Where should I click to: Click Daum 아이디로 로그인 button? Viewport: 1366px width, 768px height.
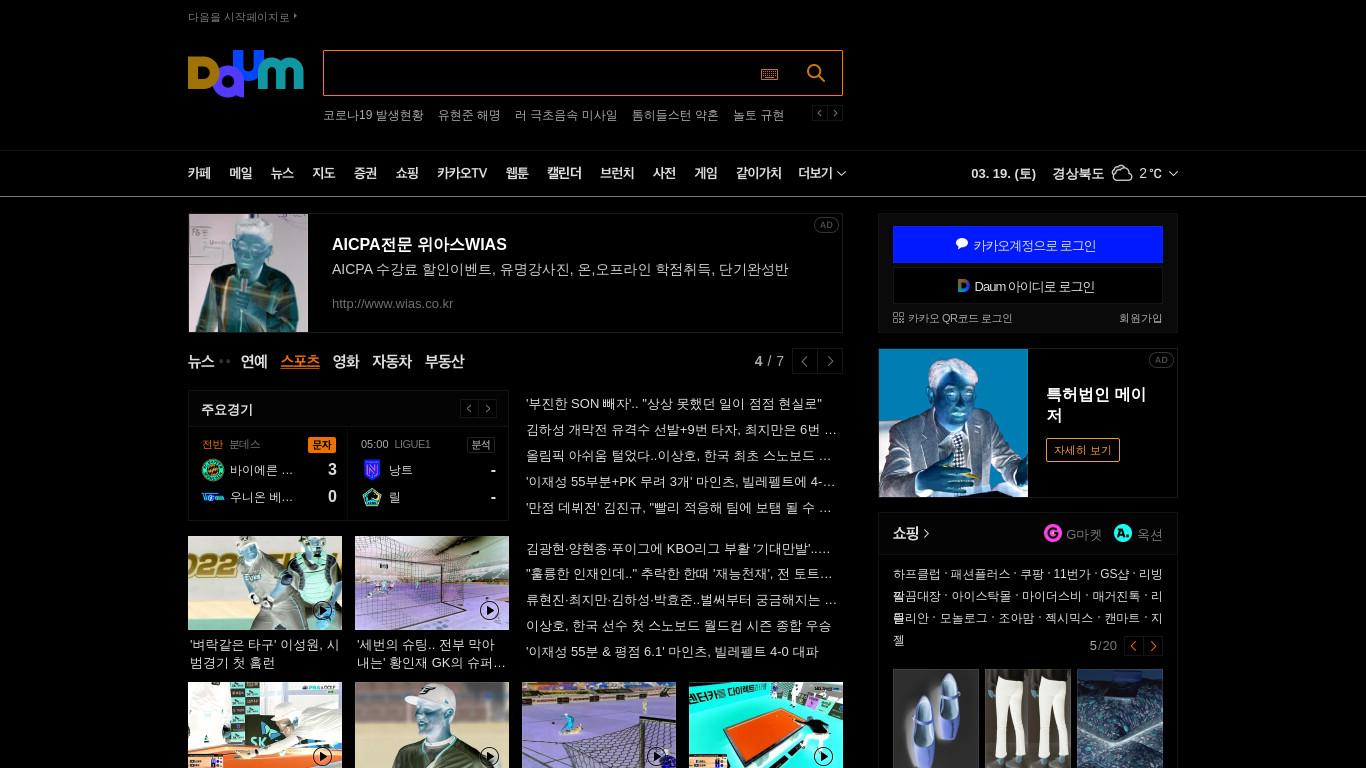(1028, 286)
